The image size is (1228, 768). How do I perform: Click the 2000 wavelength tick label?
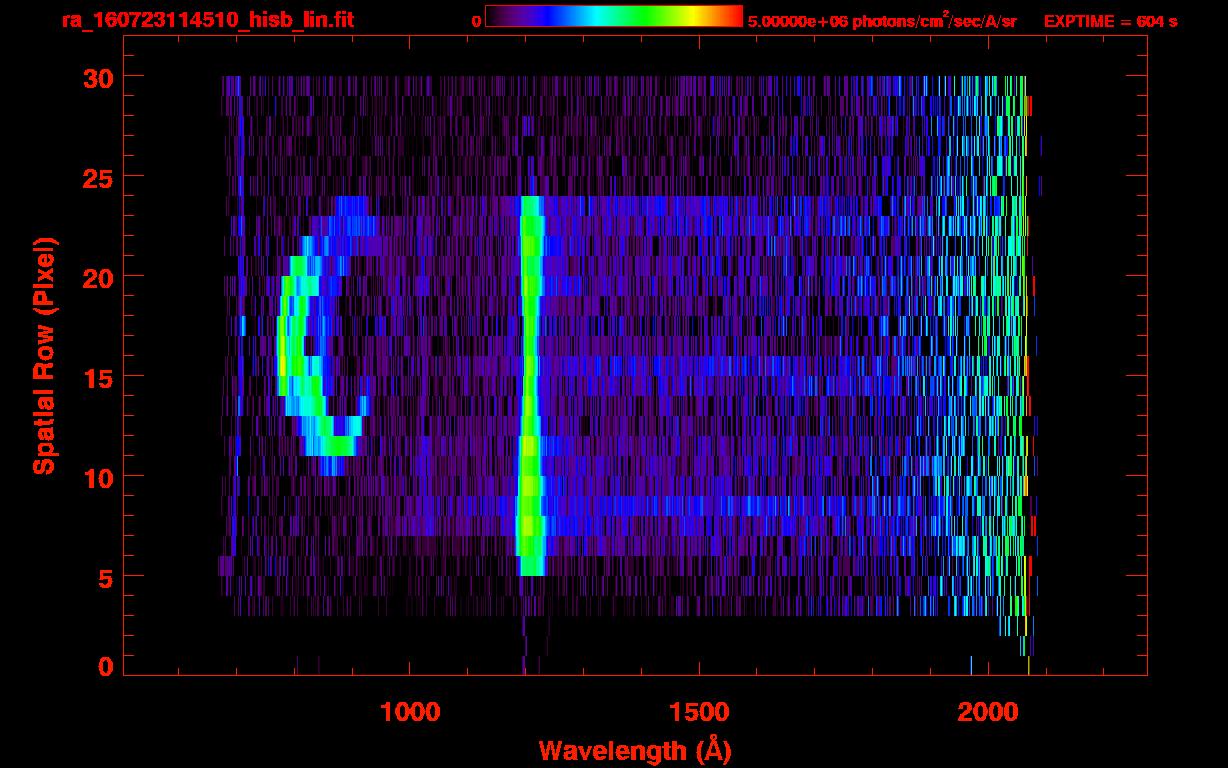(x=987, y=713)
